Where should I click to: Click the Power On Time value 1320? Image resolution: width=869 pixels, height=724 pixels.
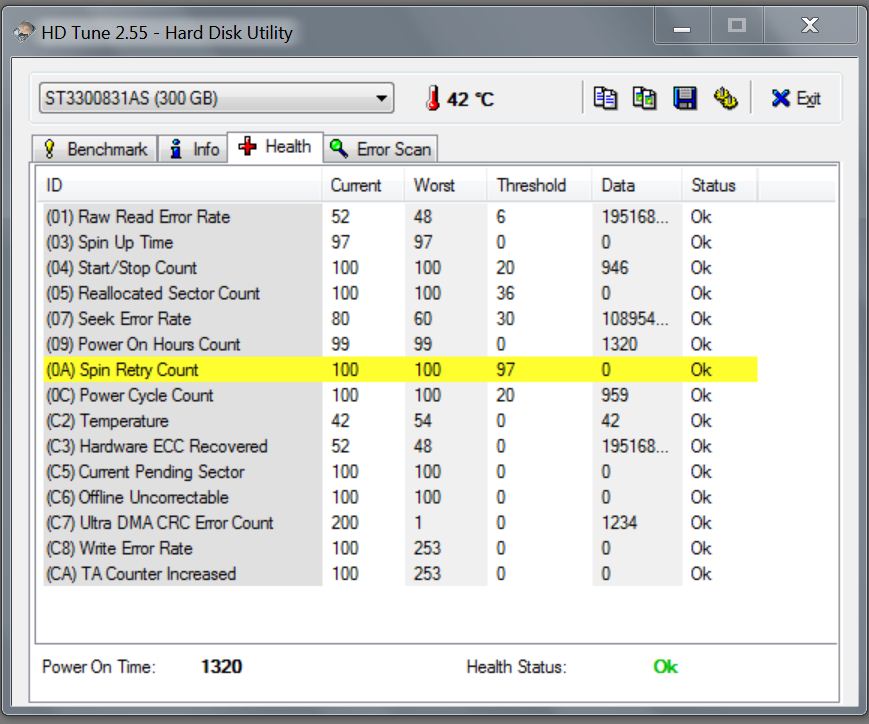(222, 666)
